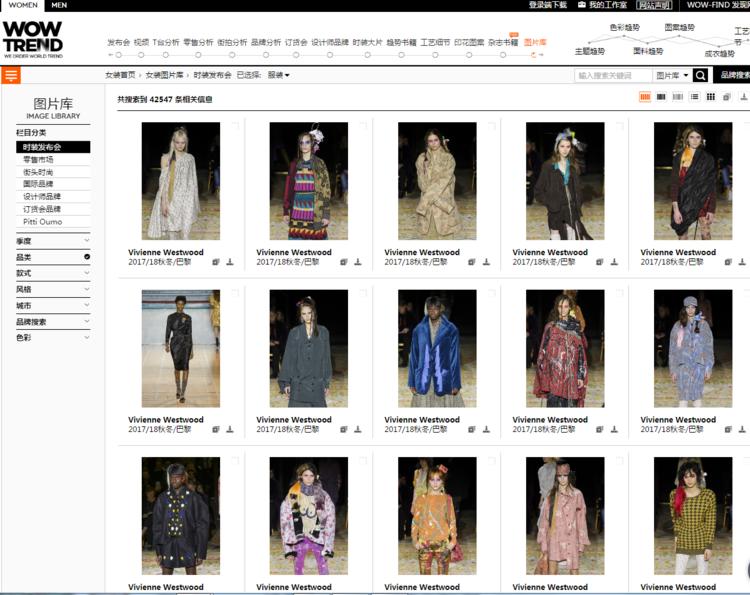750x595 pixels.
Task: Click the 我的工作室 workspace icon
Action: coord(582,5)
